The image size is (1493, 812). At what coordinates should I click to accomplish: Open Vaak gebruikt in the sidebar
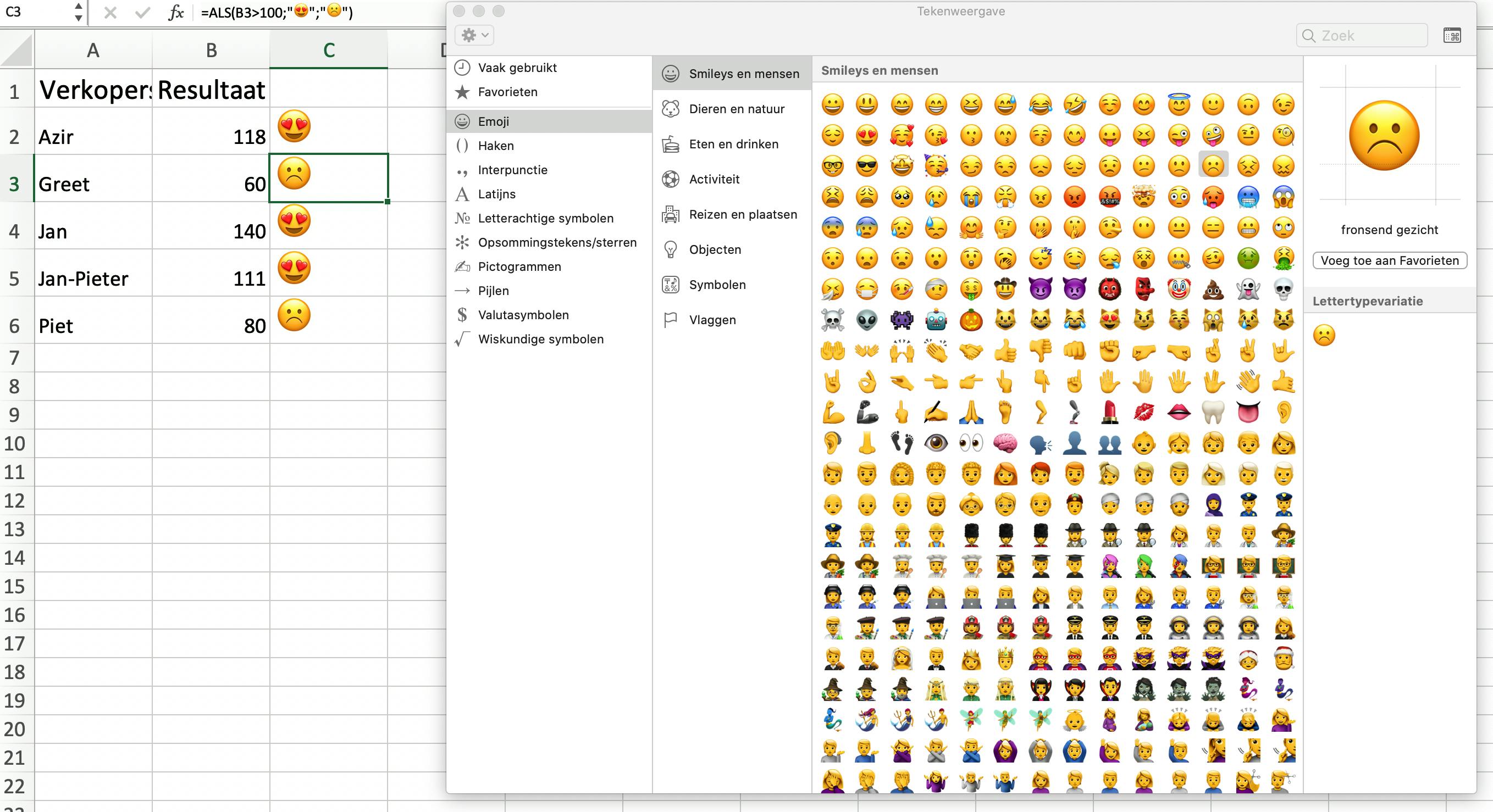point(517,68)
